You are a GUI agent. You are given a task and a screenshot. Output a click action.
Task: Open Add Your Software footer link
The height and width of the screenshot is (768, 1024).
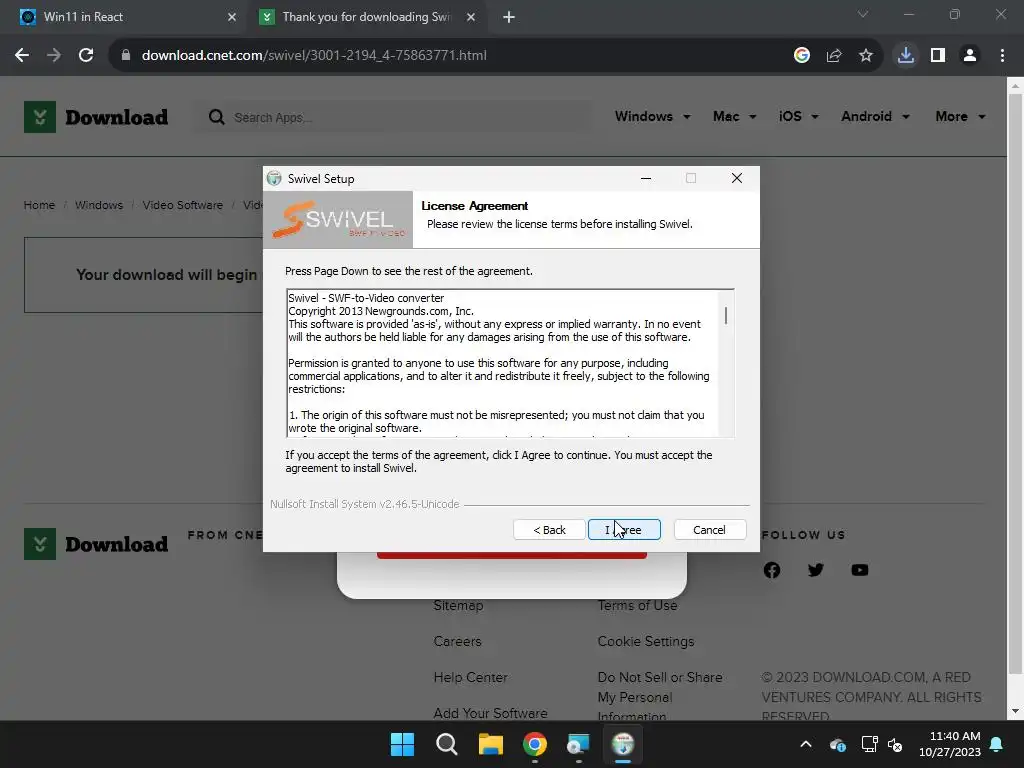[x=490, y=713]
